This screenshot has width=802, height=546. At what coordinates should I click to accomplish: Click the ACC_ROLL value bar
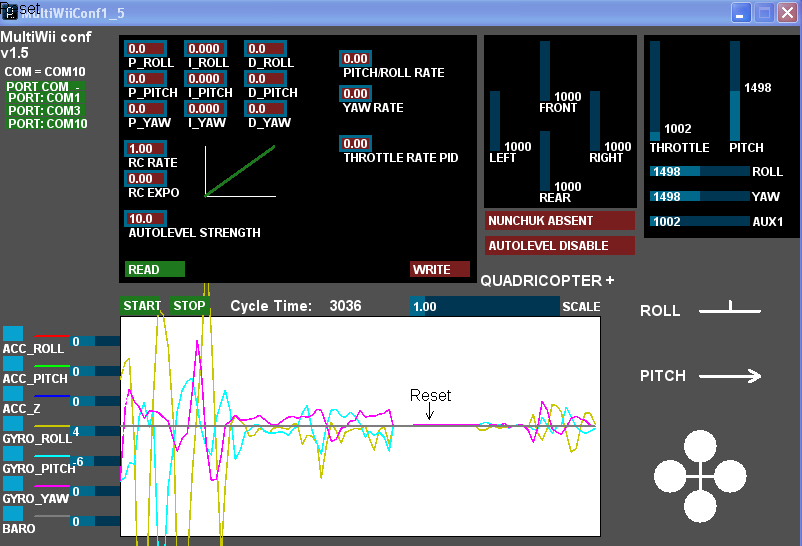(95, 341)
